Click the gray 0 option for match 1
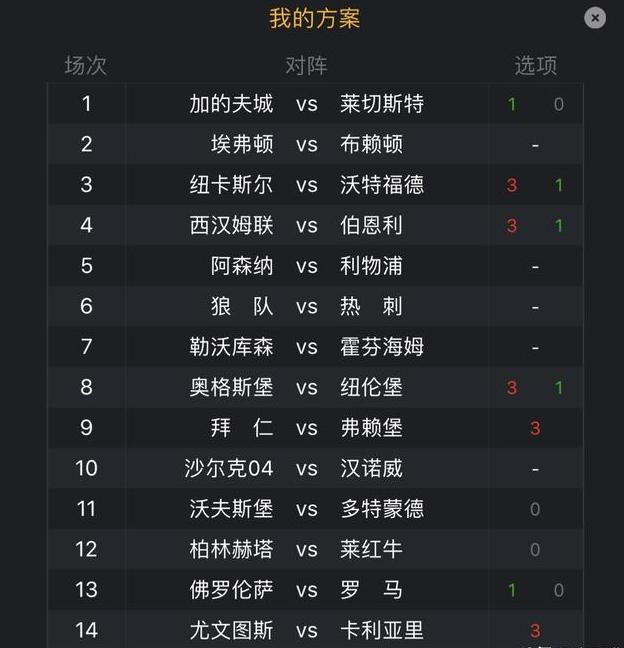The height and width of the screenshot is (648, 624). click(x=558, y=104)
